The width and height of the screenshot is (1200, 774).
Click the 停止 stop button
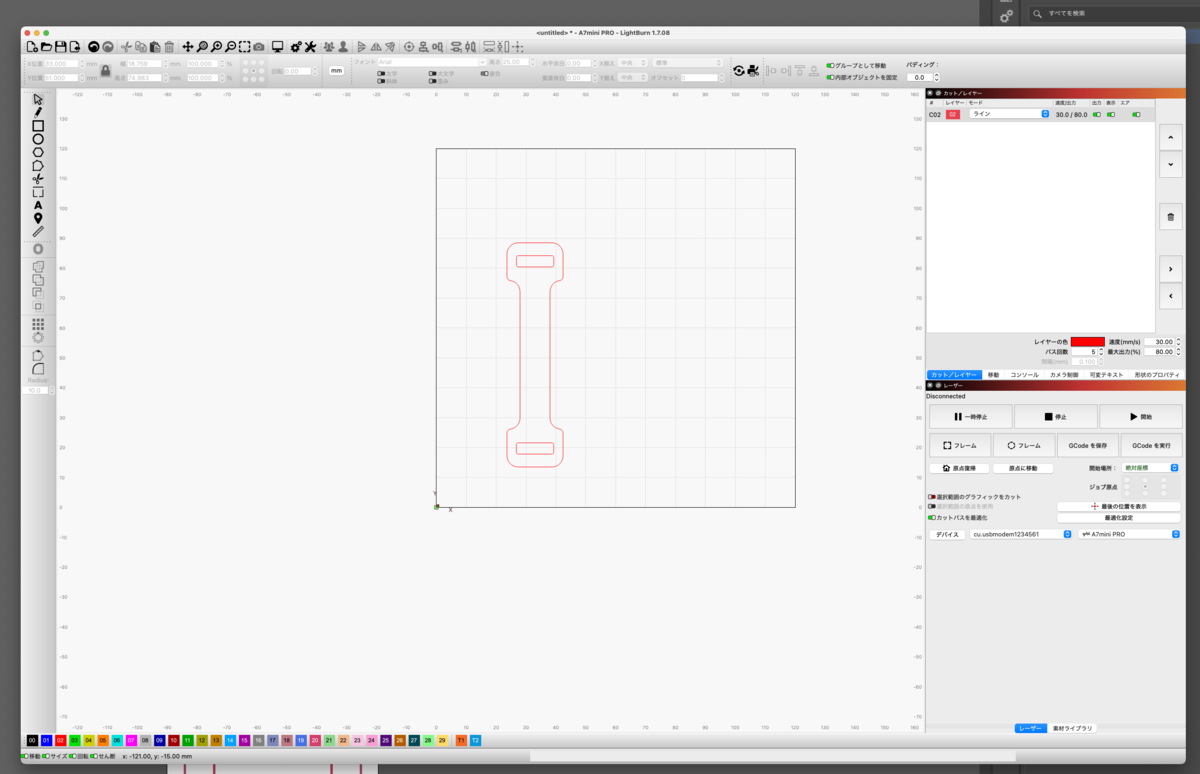1055,417
